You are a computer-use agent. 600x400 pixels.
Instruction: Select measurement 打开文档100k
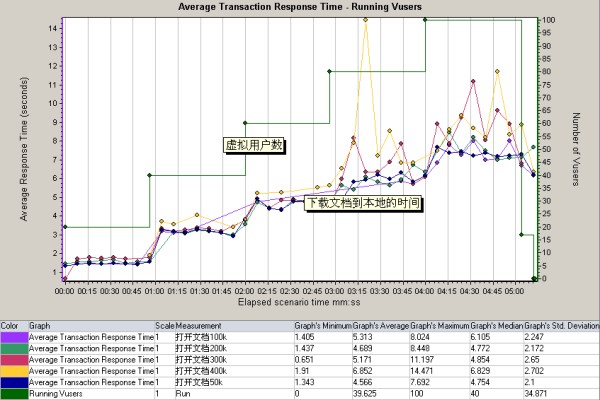click(x=201, y=337)
